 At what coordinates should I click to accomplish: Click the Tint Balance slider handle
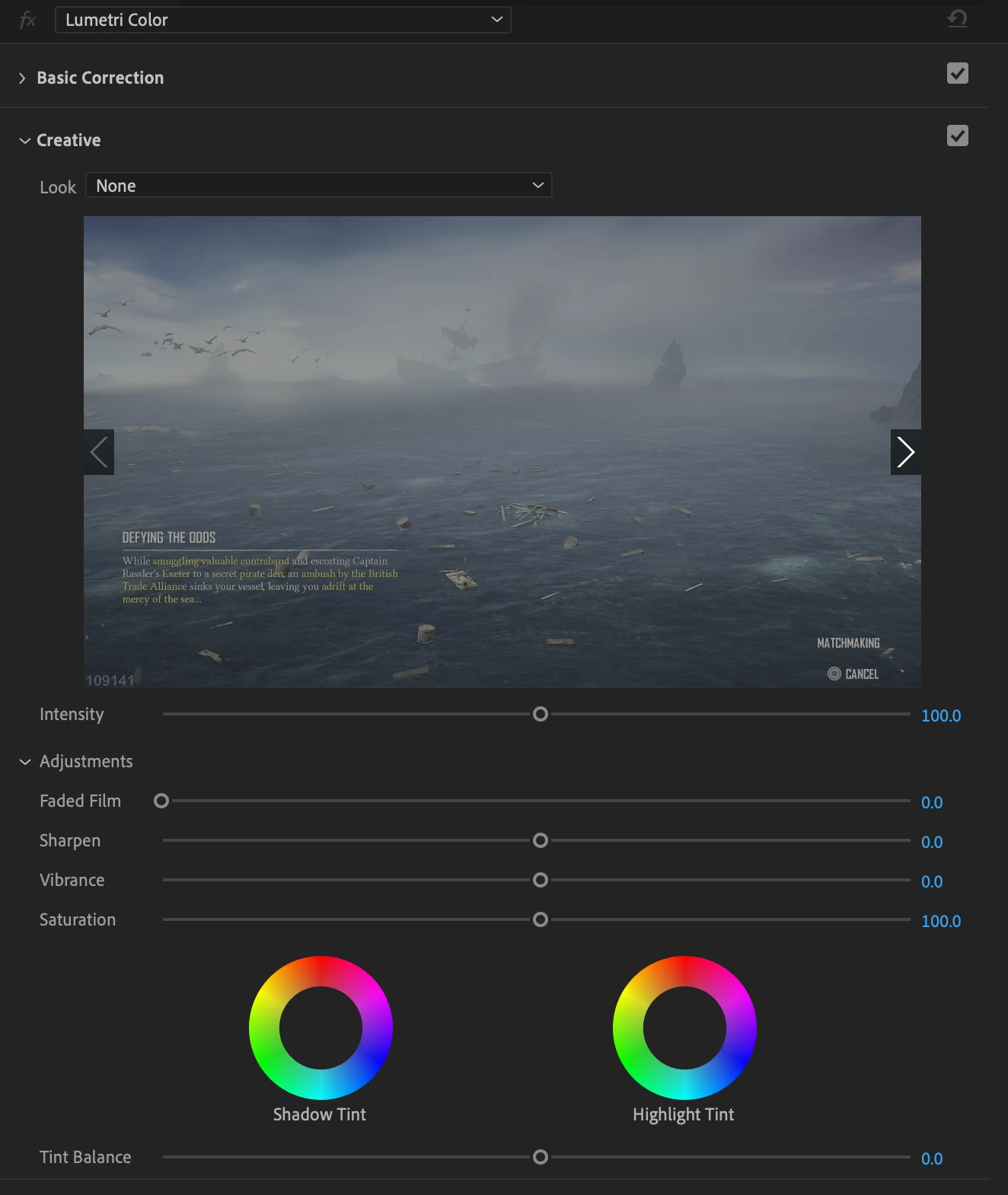[541, 1157]
